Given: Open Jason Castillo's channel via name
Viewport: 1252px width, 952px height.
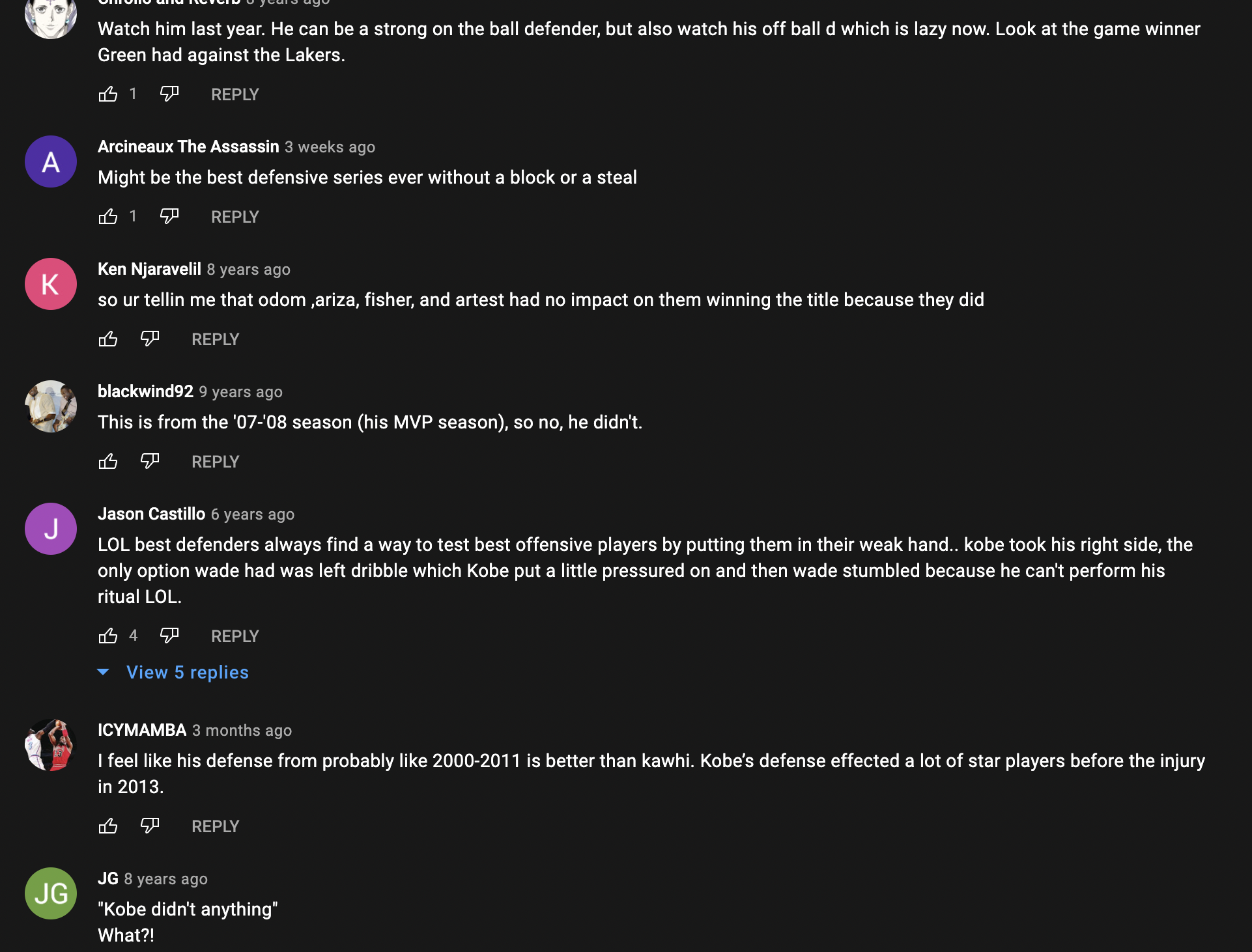Looking at the screenshot, I should 151,514.
